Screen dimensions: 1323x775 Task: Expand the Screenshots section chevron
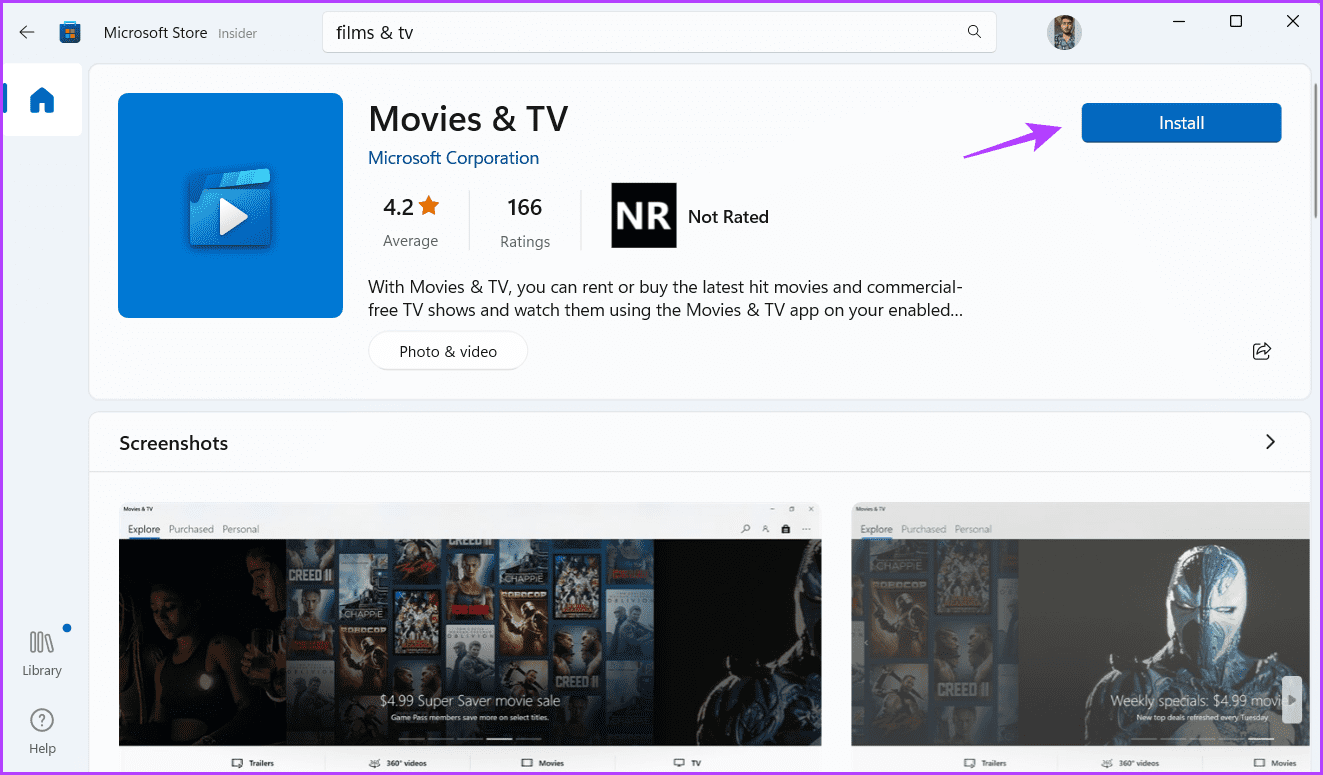1270,442
